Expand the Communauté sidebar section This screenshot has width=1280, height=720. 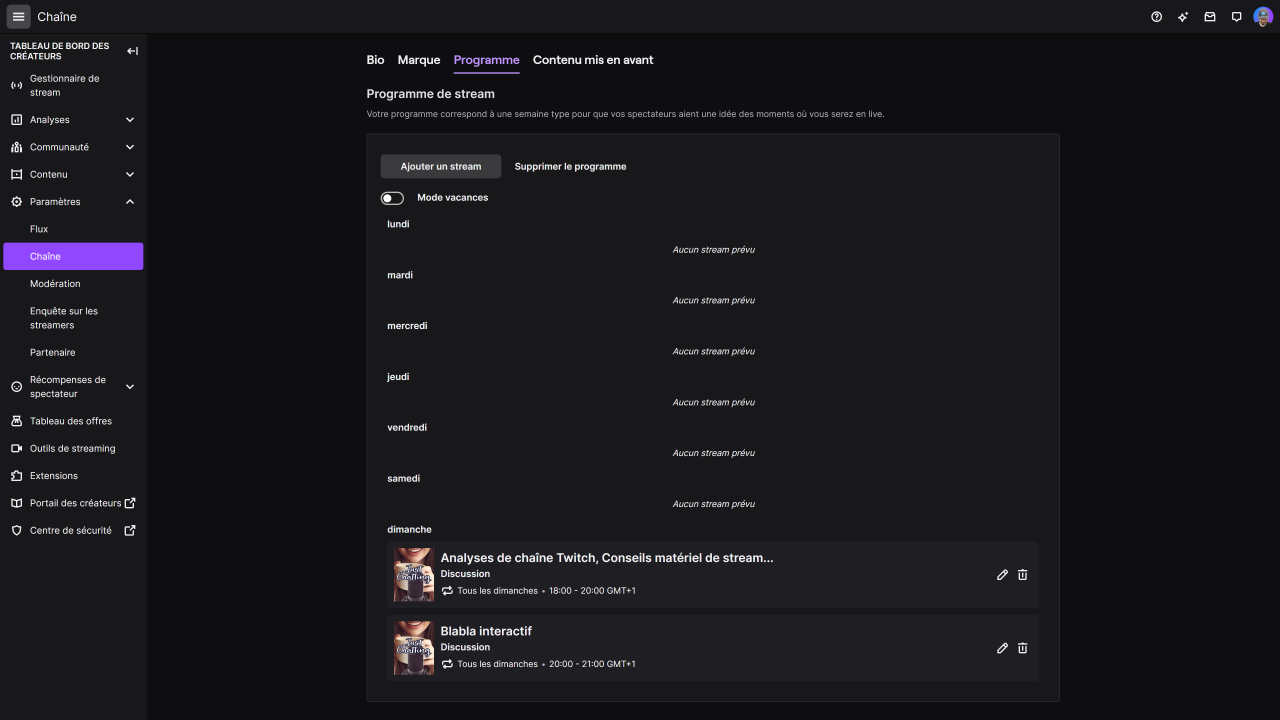tap(130, 147)
